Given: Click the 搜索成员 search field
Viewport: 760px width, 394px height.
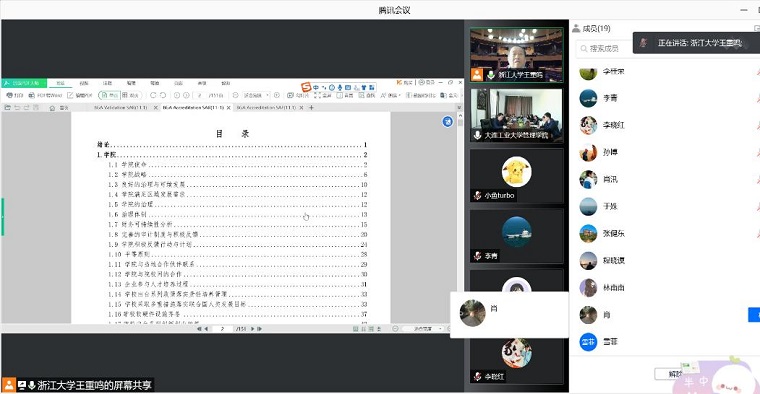Looking at the screenshot, I should tap(604, 48).
